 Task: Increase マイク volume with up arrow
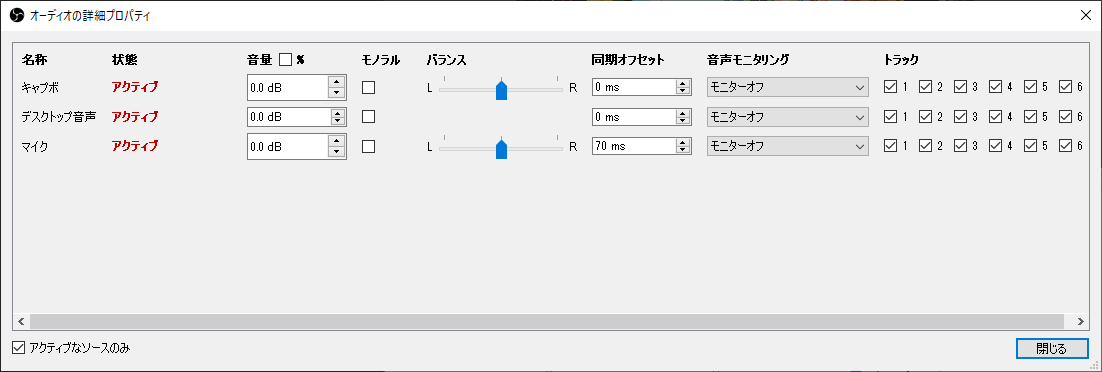337,141
